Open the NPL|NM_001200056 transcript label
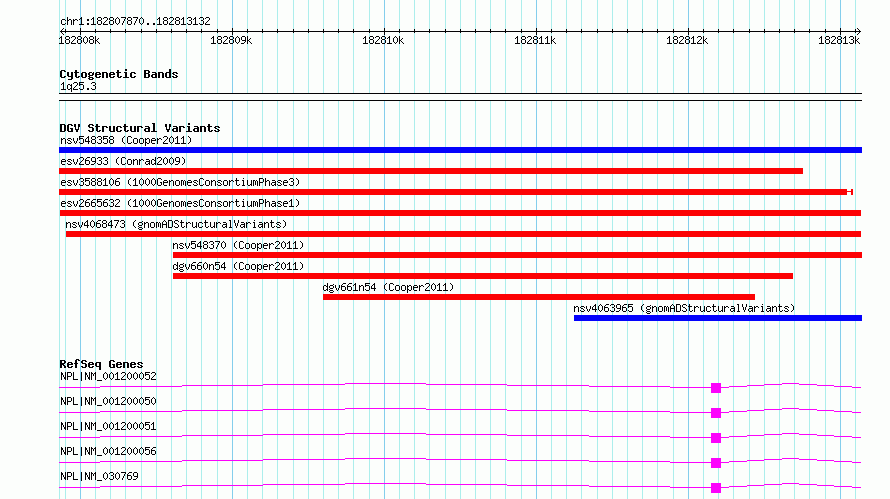Screen dimensions: 890x499 108,451
